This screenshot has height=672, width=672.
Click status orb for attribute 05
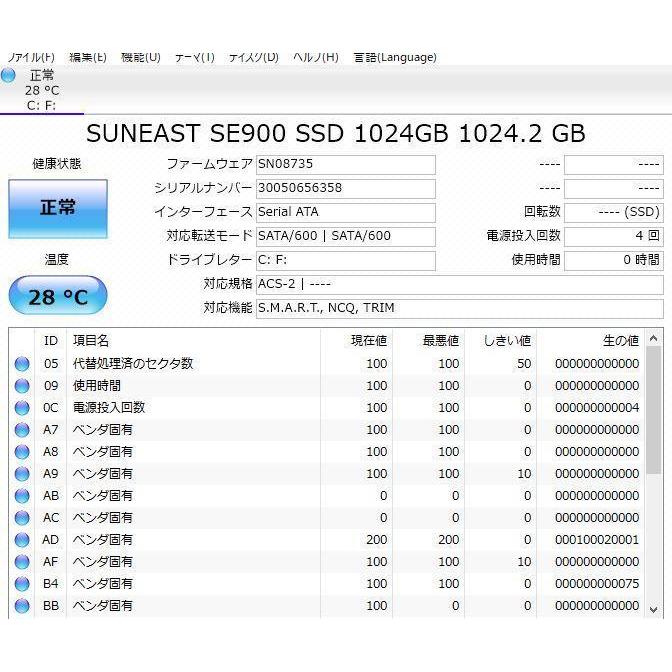coord(22,364)
